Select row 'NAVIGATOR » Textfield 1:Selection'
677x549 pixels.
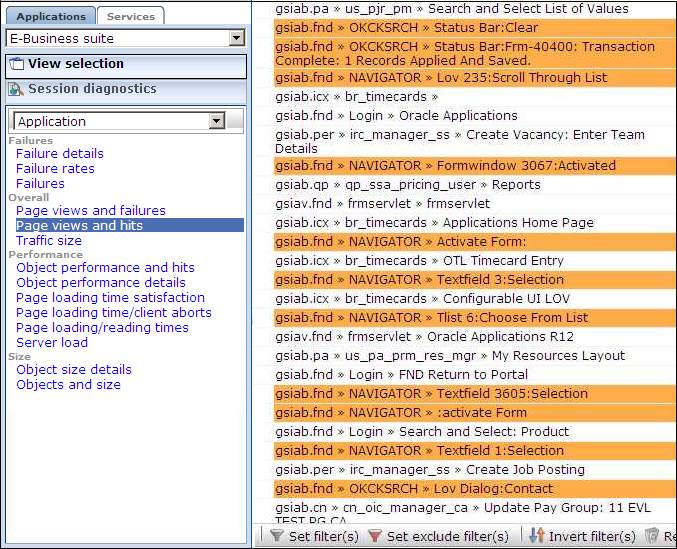pyautogui.click(x=475, y=451)
